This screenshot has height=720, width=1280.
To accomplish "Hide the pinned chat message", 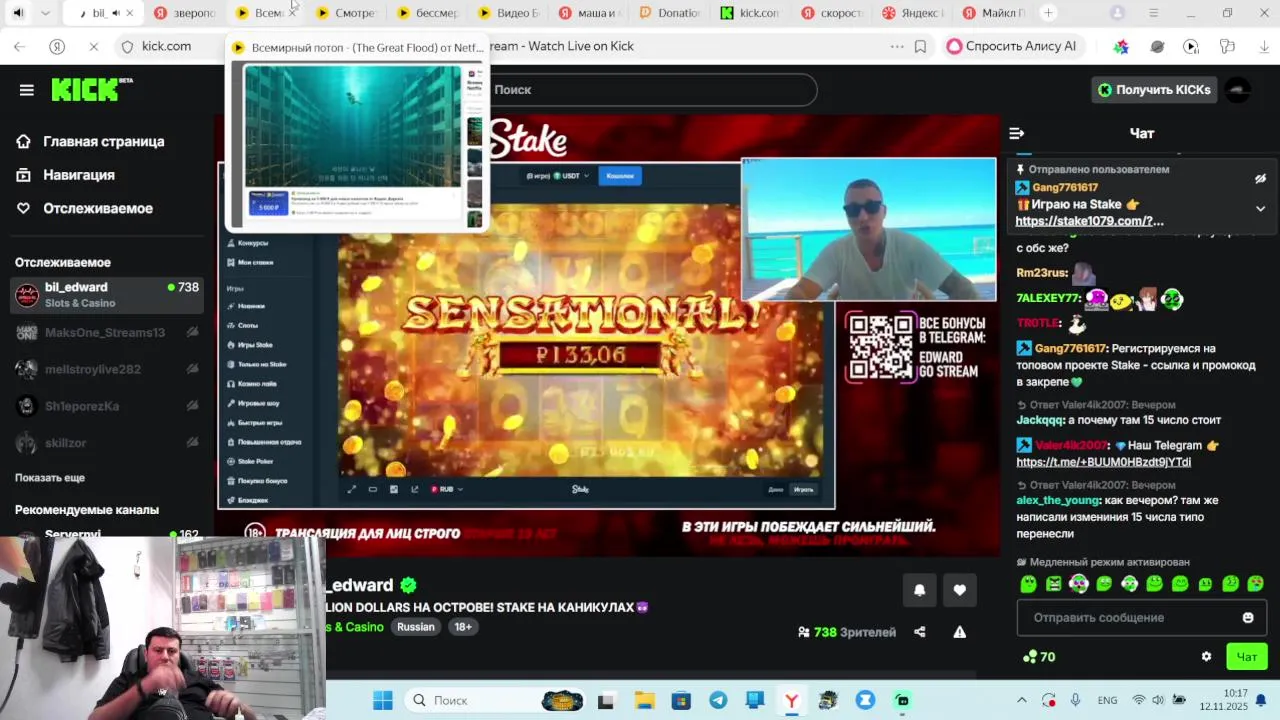I will [1260, 179].
